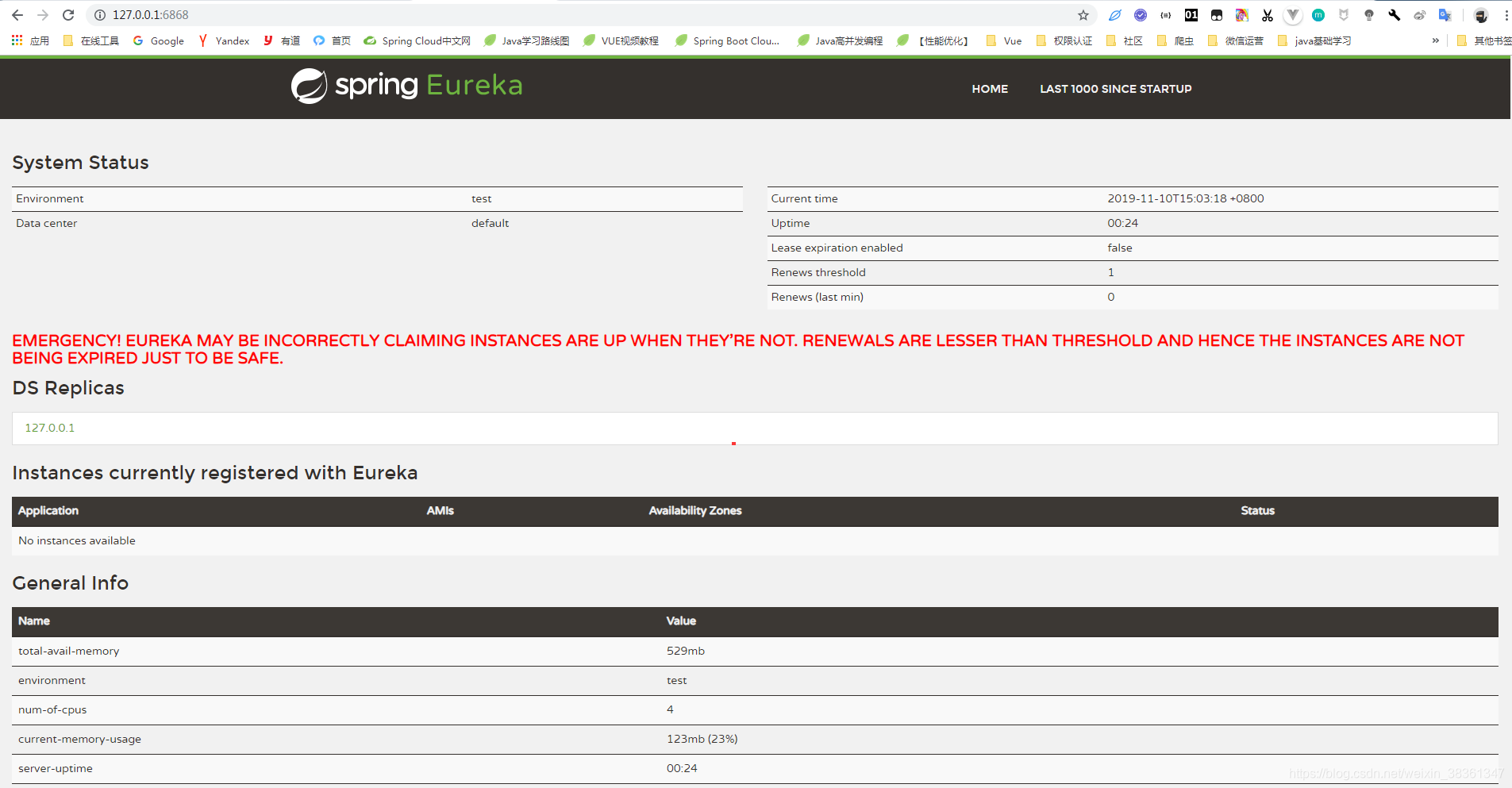Open the Vue bookmark folder

click(1004, 40)
